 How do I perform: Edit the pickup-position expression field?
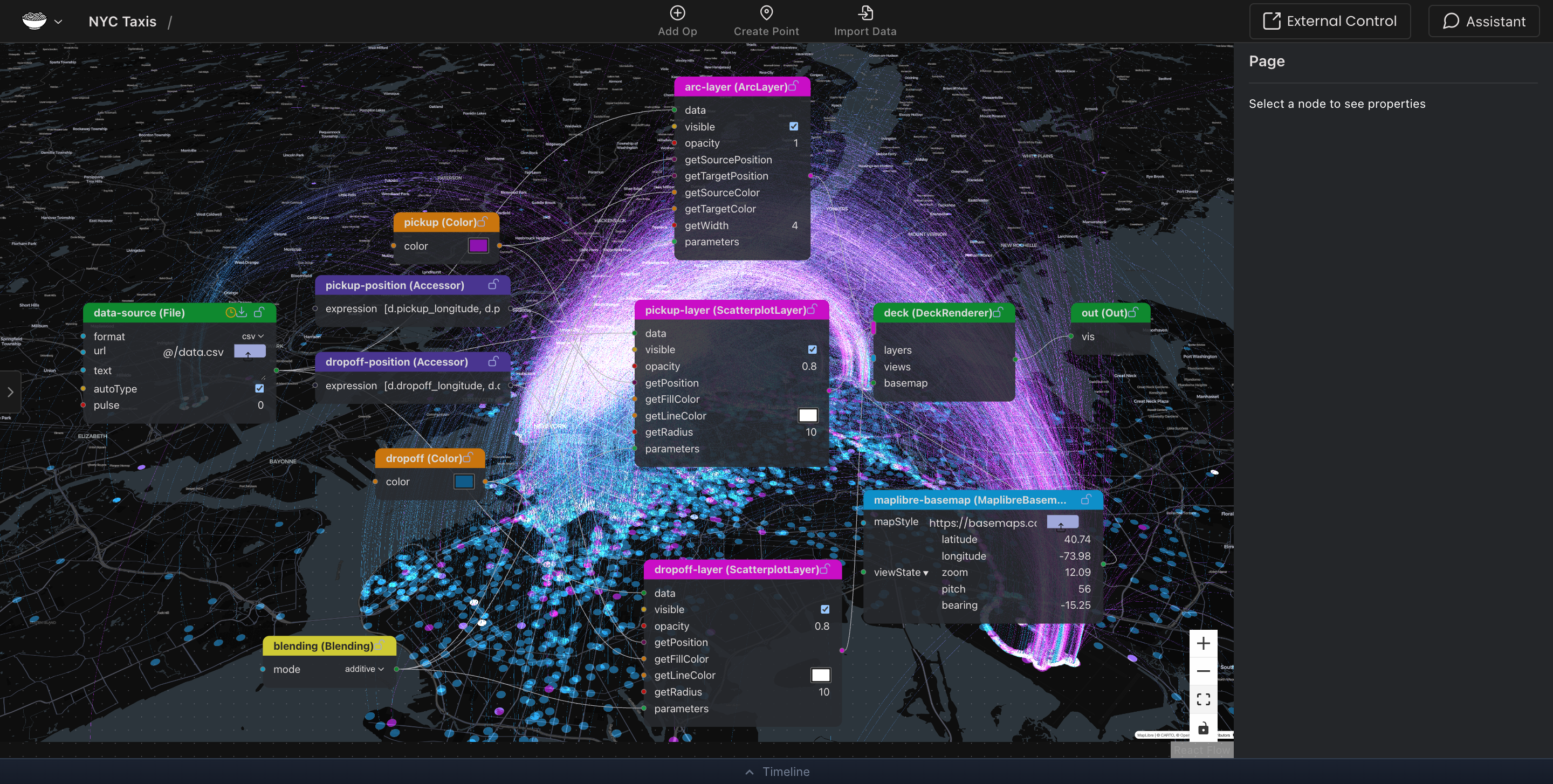[x=442, y=308]
